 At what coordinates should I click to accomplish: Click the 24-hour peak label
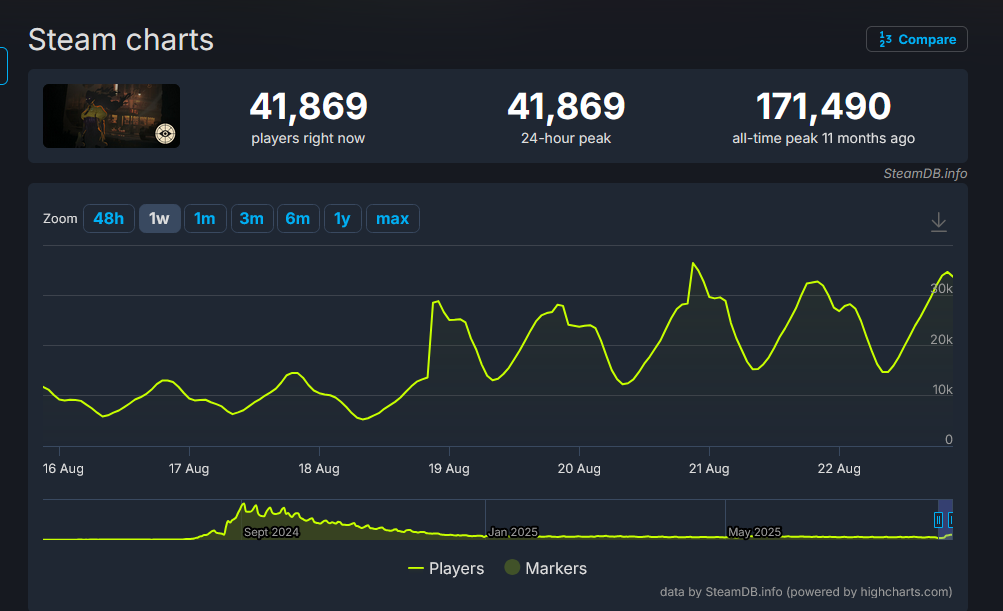[565, 138]
